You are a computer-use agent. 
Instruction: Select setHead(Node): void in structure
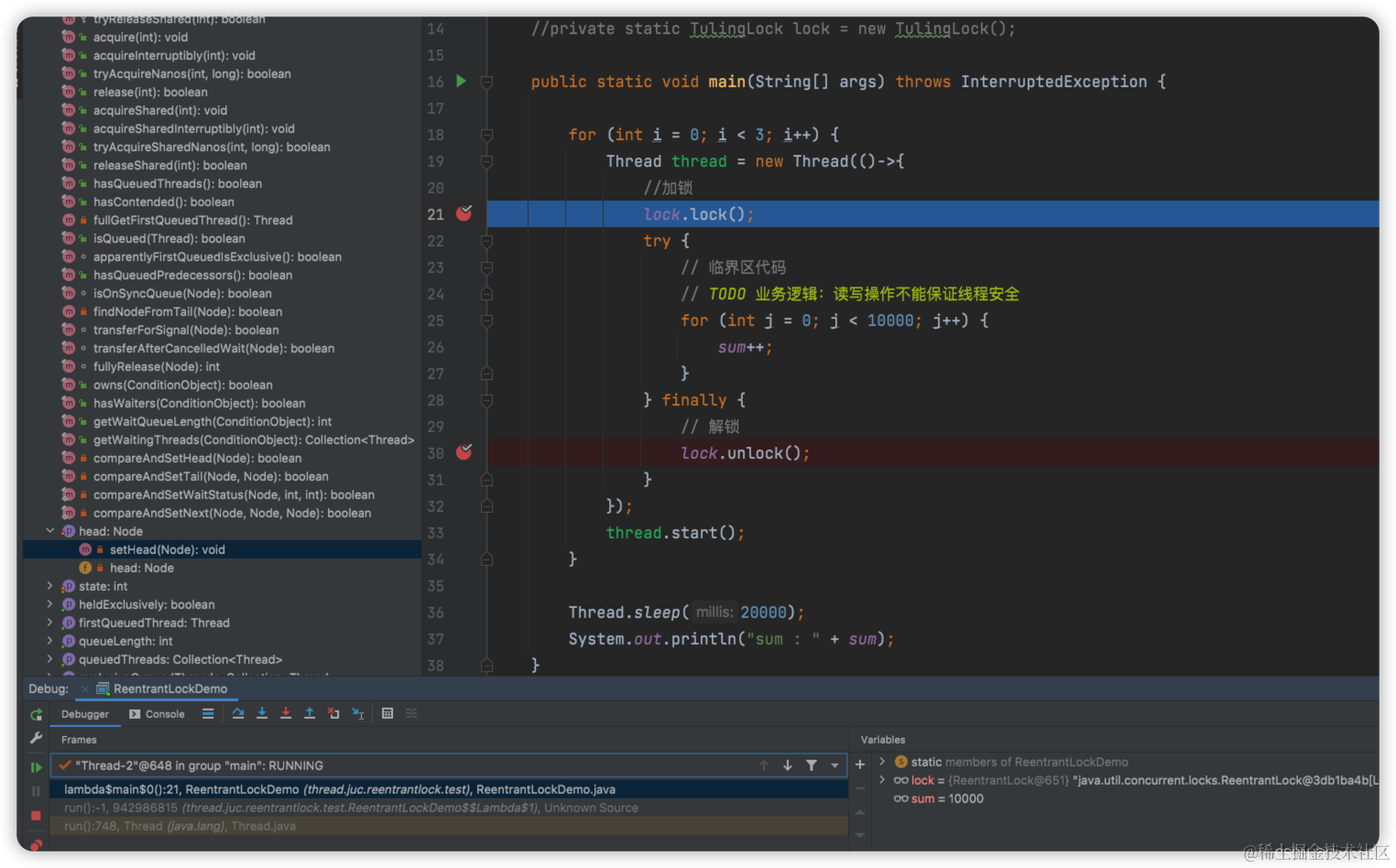pyautogui.click(x=222, y=549)
